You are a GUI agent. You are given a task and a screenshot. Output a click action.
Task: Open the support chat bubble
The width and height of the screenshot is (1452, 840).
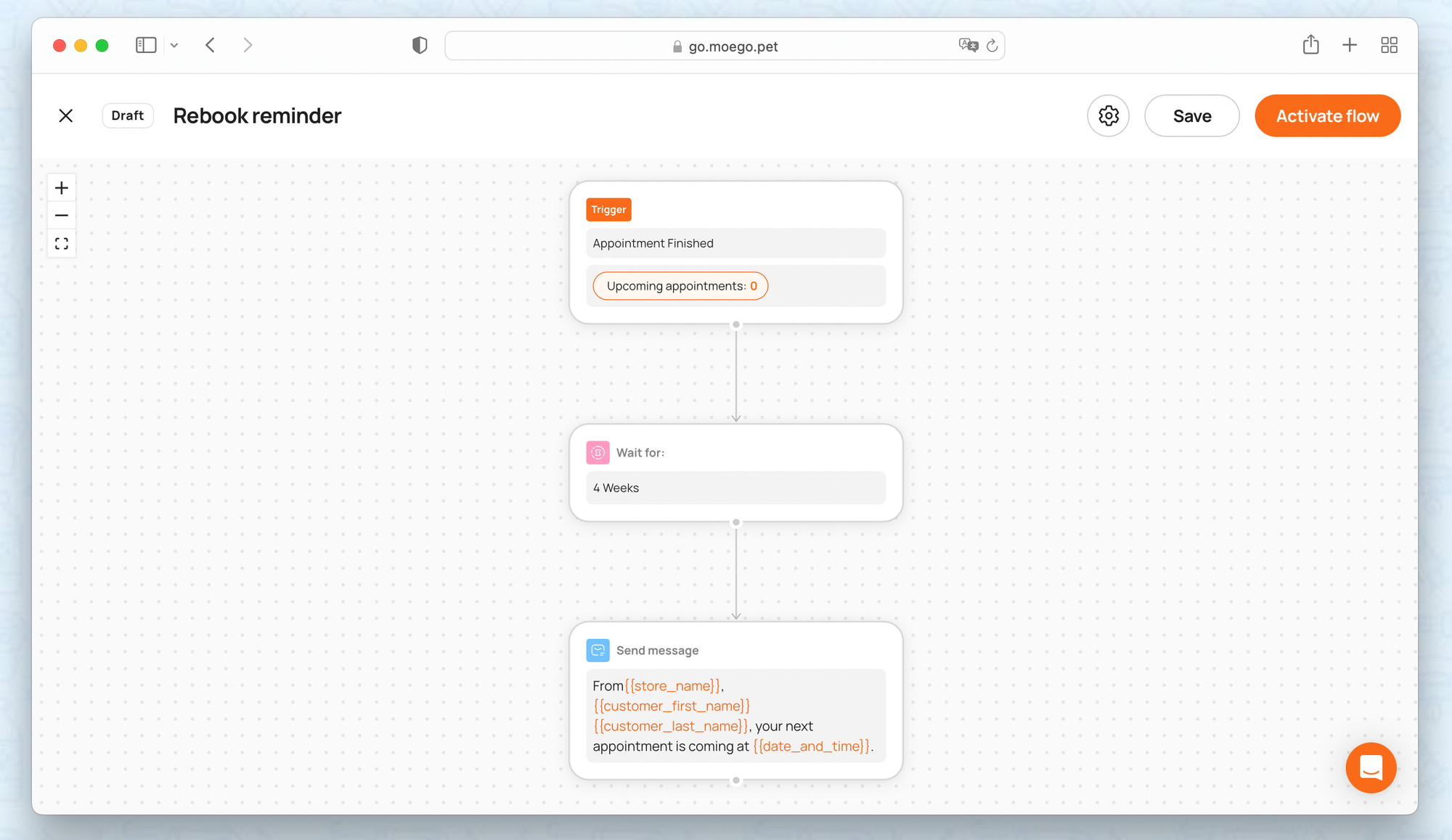pyautogui.click(x=1370, y=767)
